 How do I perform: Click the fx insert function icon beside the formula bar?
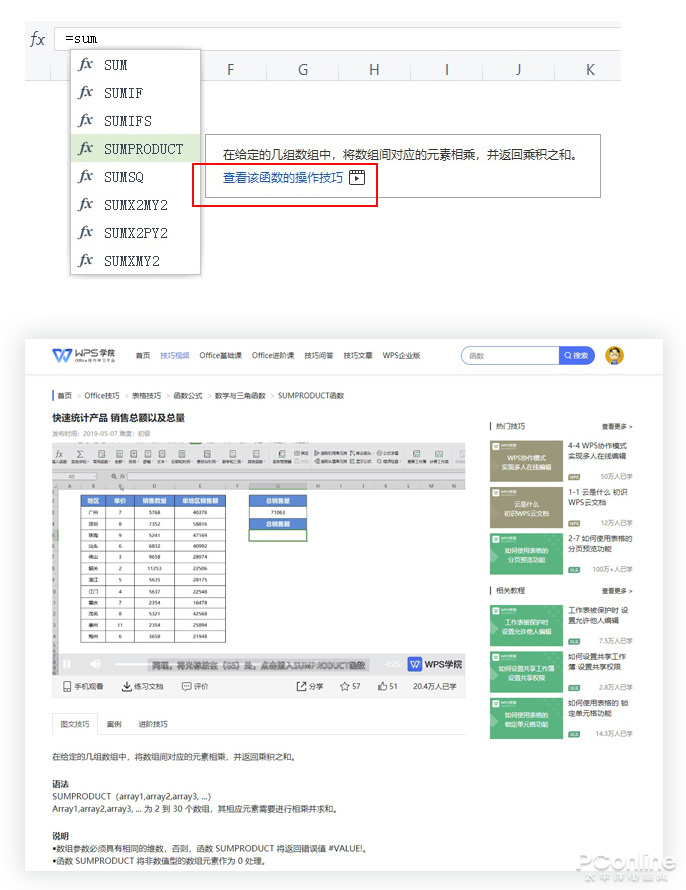pyautogui.click(x=37, y=39)
